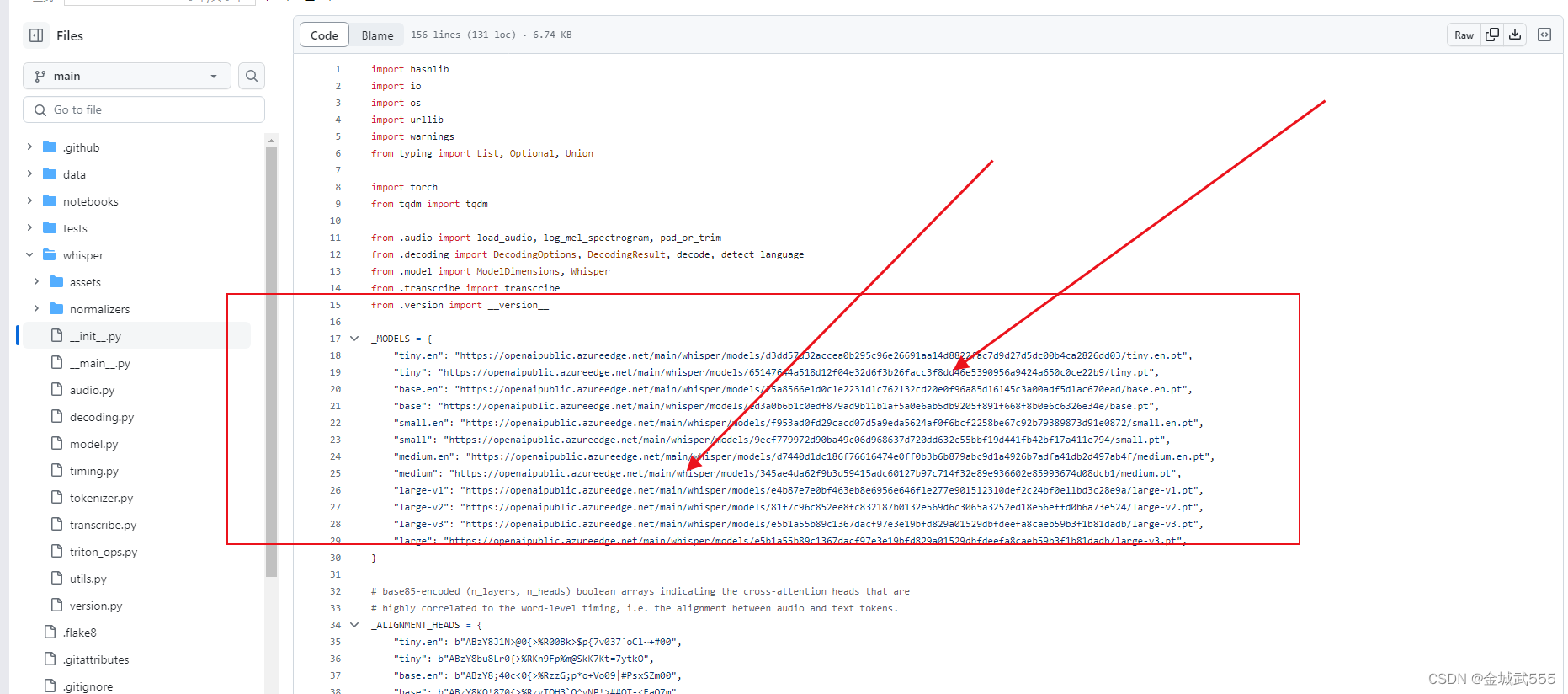Screen dimensions: 1568x694
Task: Open the tests folder
Action: click(x=75, y=228)
